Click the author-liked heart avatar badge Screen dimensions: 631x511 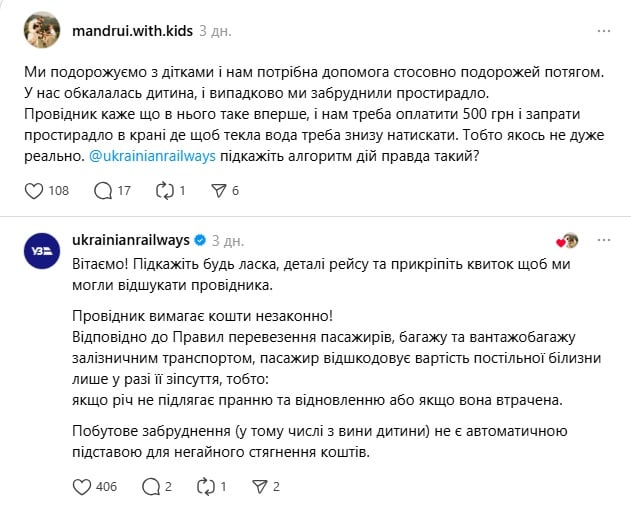click(569, 241)
